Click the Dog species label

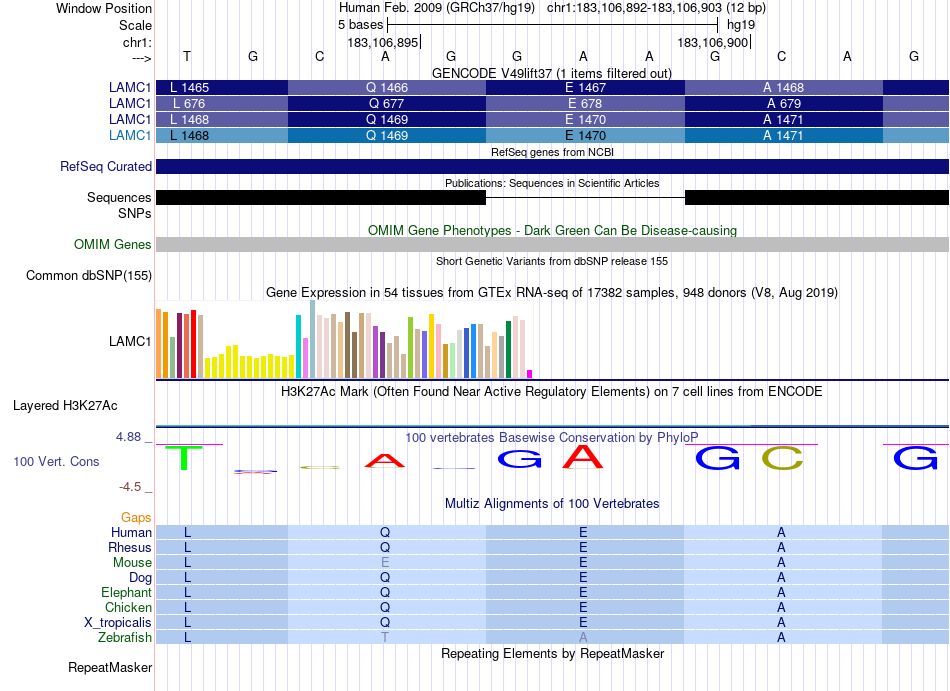pyautogui.click(x=140, y=577)
